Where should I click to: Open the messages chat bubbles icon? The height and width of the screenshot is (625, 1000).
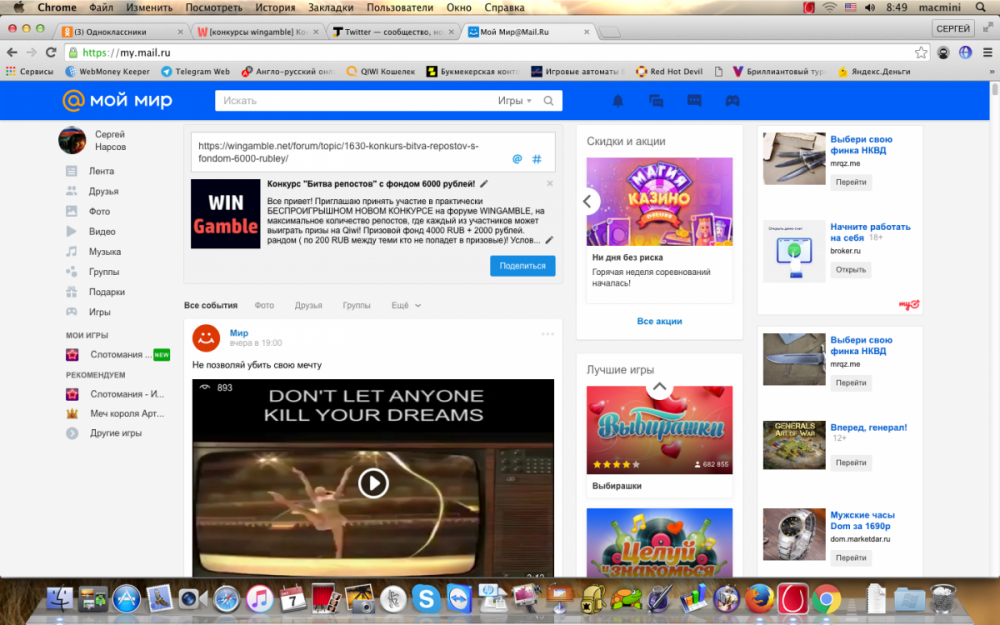[656, 101]
